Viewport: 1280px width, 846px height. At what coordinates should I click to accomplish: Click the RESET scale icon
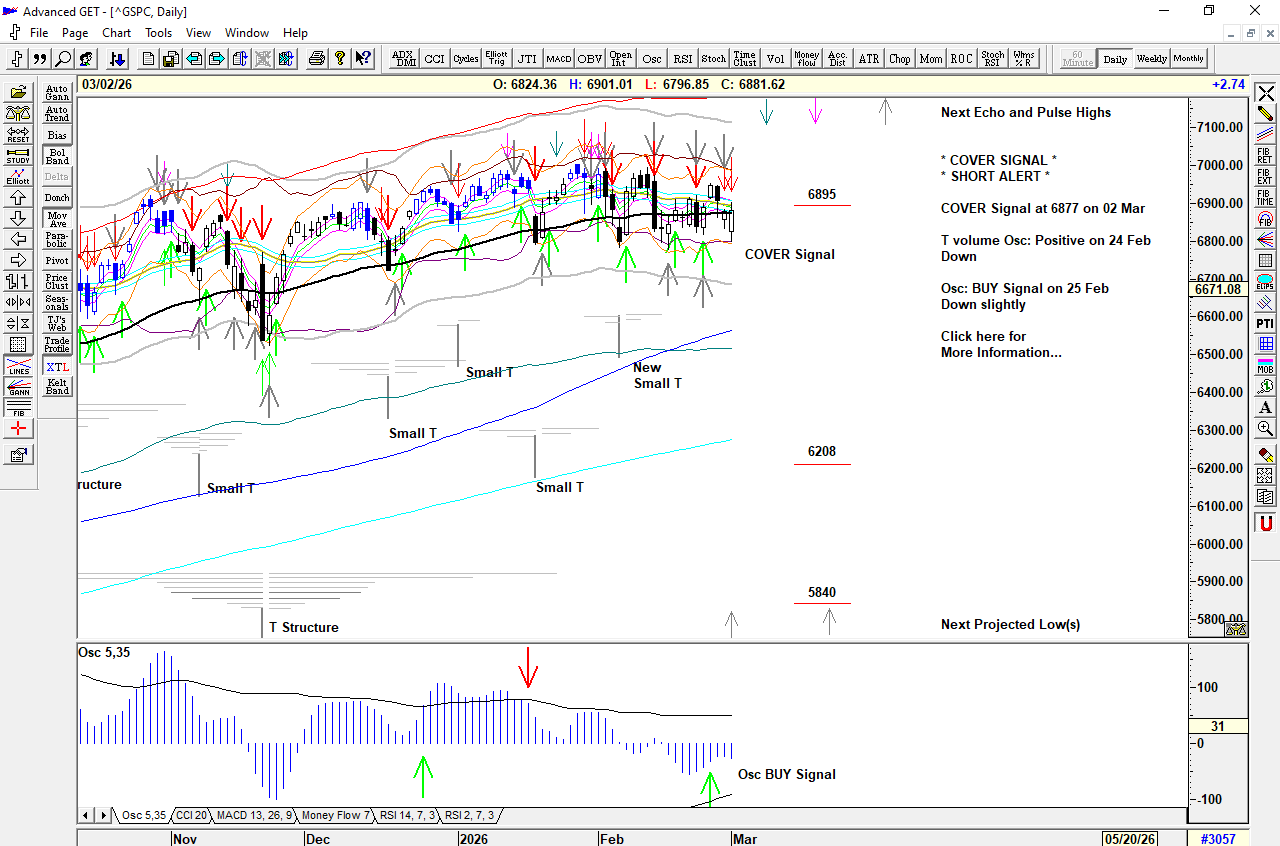click(x=18, y=135)
